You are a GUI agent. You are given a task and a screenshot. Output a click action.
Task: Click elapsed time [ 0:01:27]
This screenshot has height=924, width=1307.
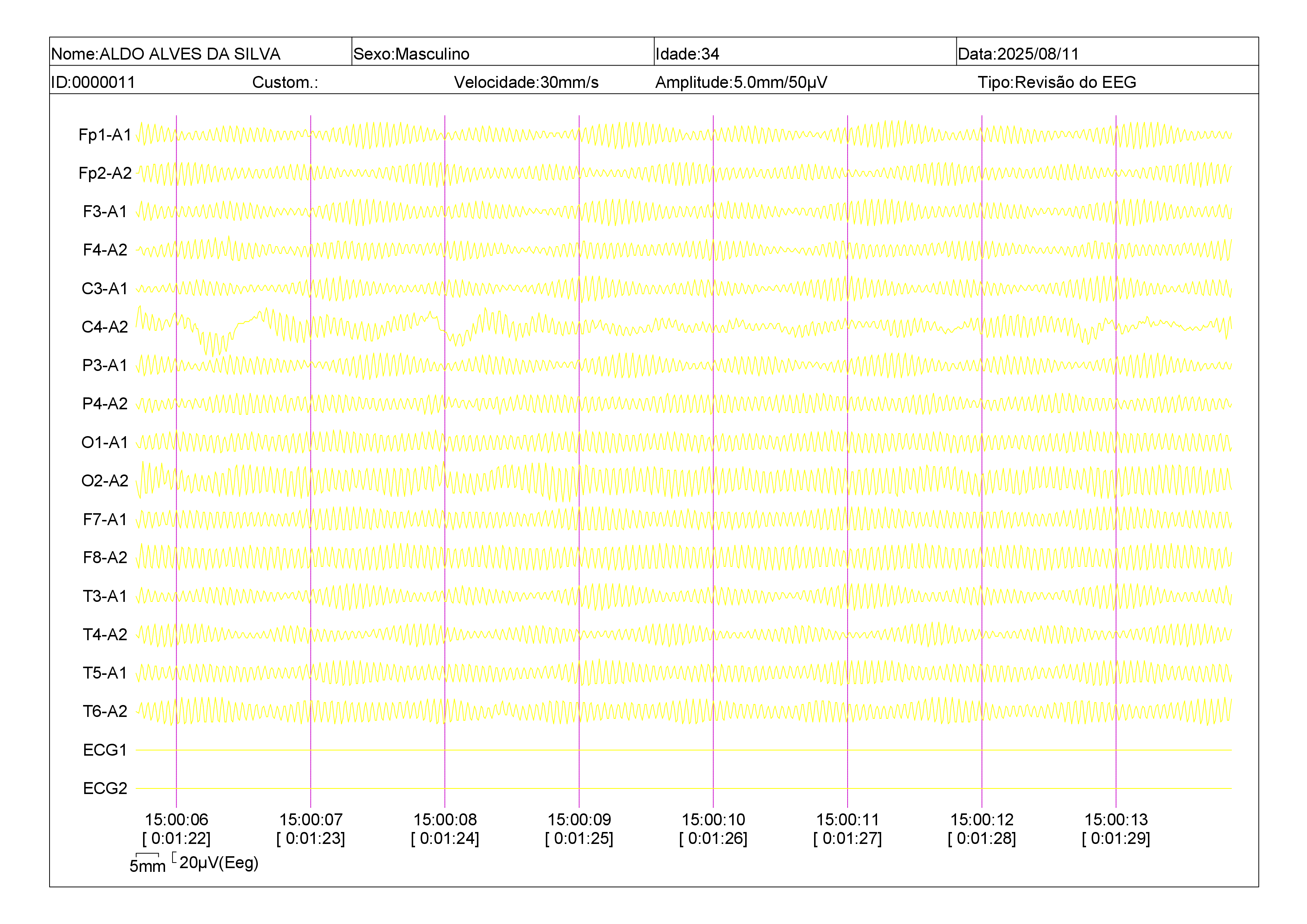[848, 839]
